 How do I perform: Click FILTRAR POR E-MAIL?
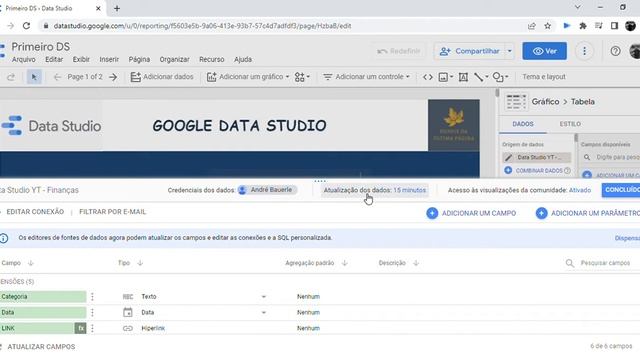pos(113,212)
